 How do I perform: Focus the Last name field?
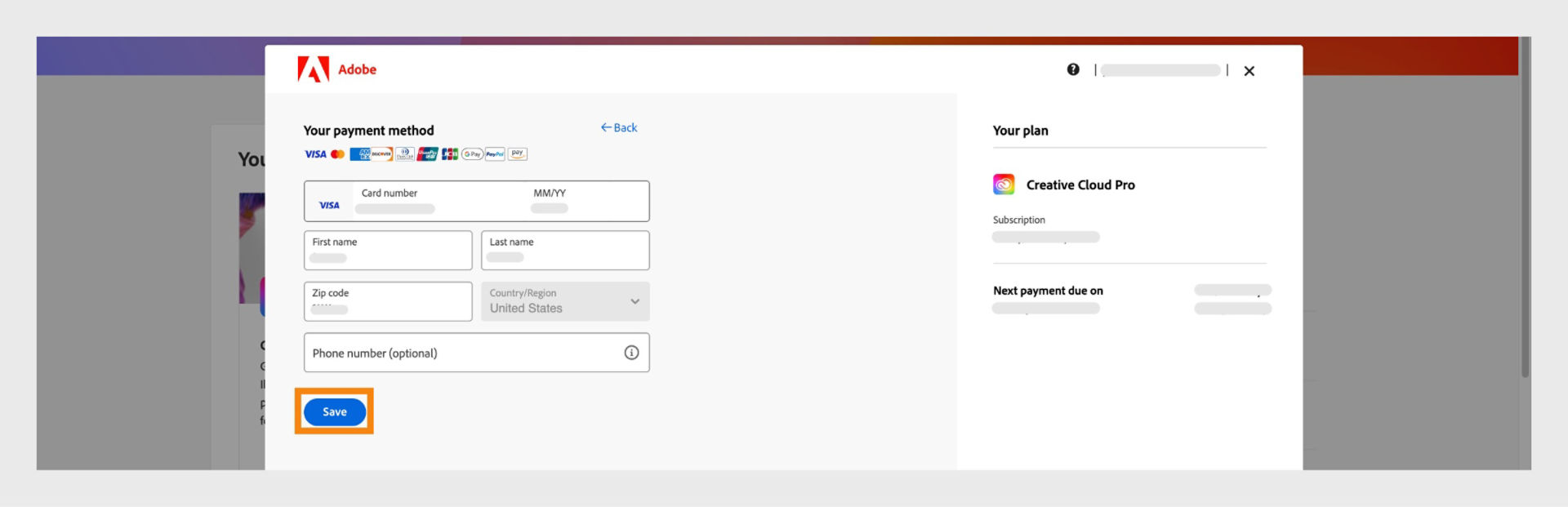click(565, 251)
